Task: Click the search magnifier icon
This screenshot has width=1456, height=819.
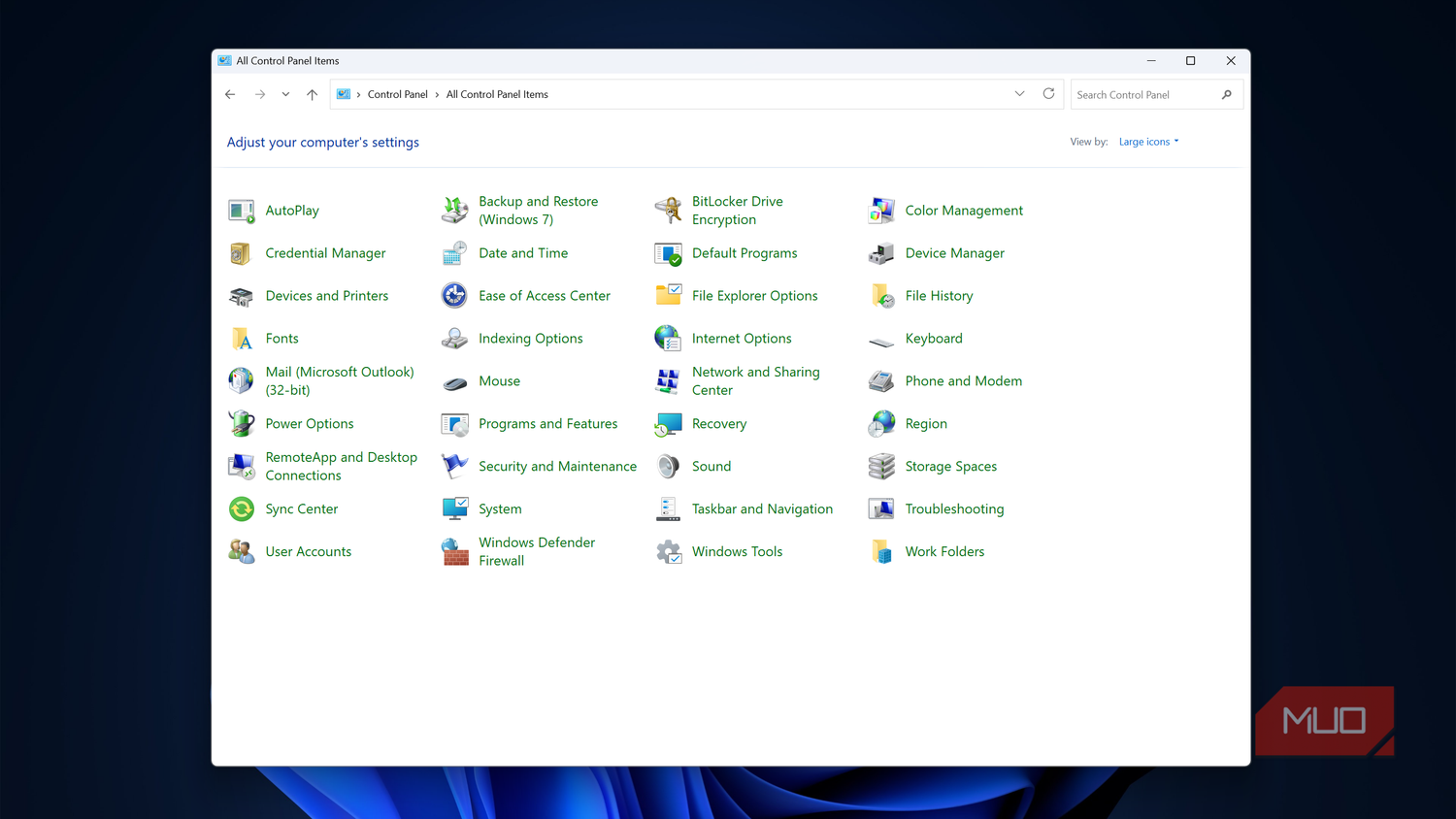Action: click(x=1227, y=94)
